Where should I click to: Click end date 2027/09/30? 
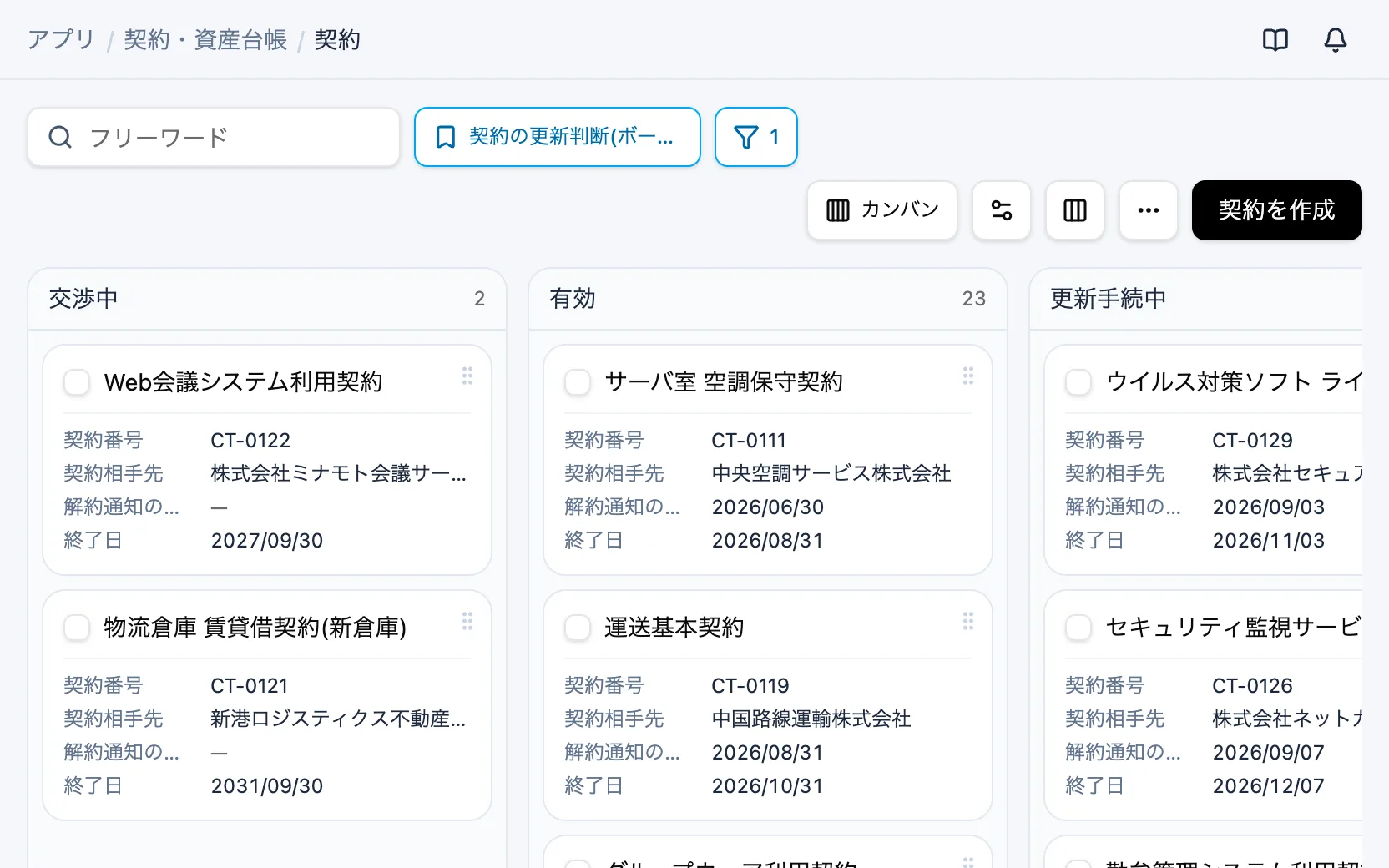click(x=267, y=540)
